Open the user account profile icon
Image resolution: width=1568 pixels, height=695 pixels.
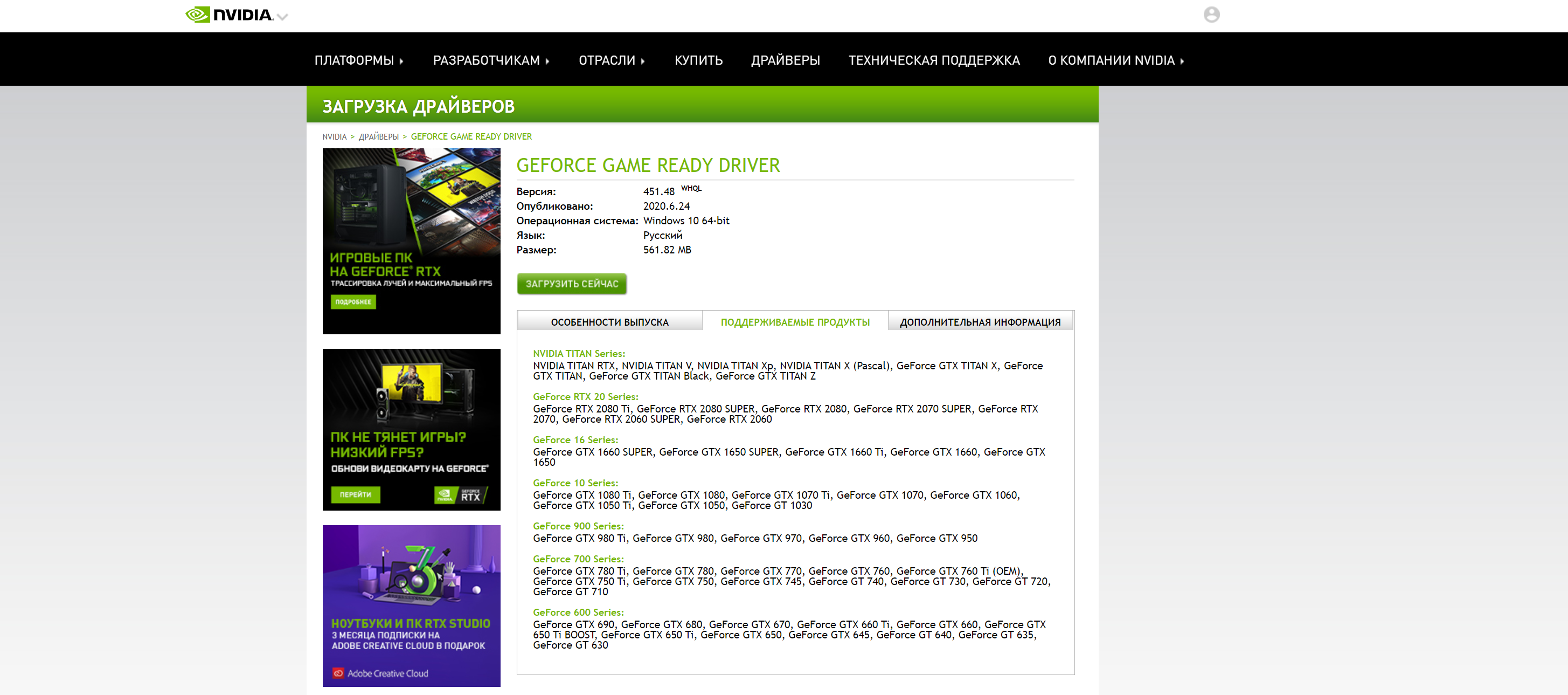[x=1211, y=15]
